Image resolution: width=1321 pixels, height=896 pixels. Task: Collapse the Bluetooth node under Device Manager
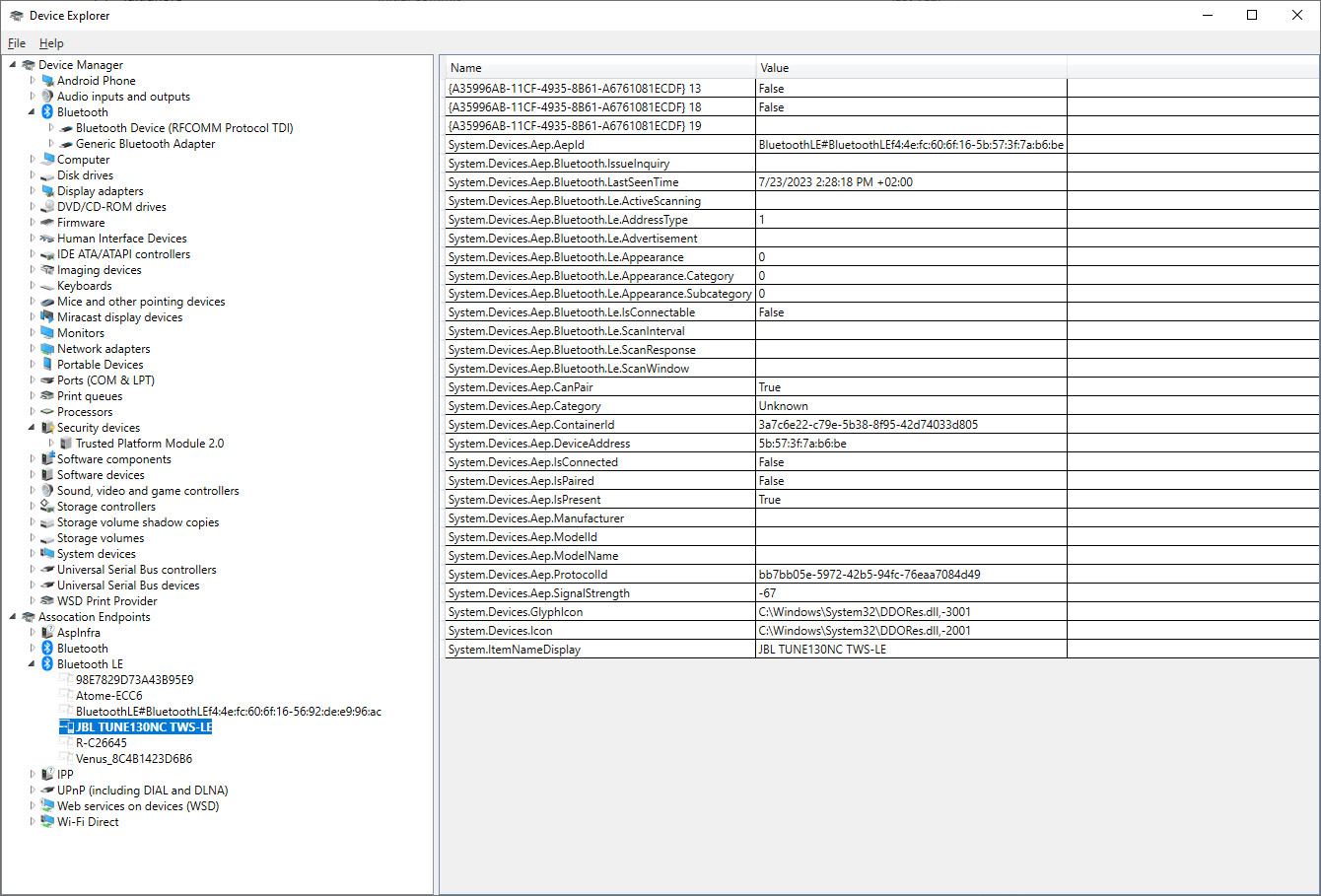32,112
